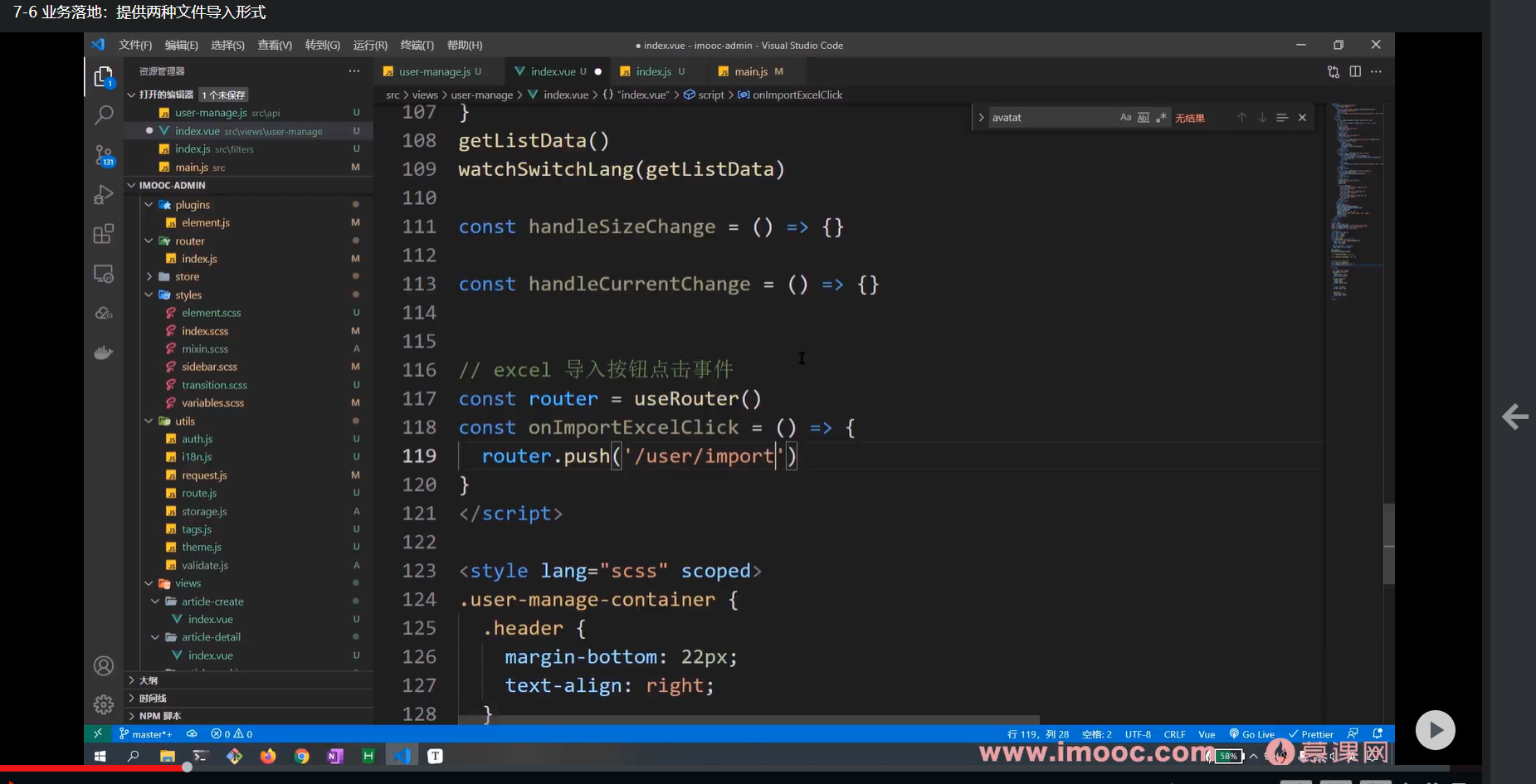
Task: Open Source Control view with 131 changes
Action: pyautogui.click(x=104, y=155)
